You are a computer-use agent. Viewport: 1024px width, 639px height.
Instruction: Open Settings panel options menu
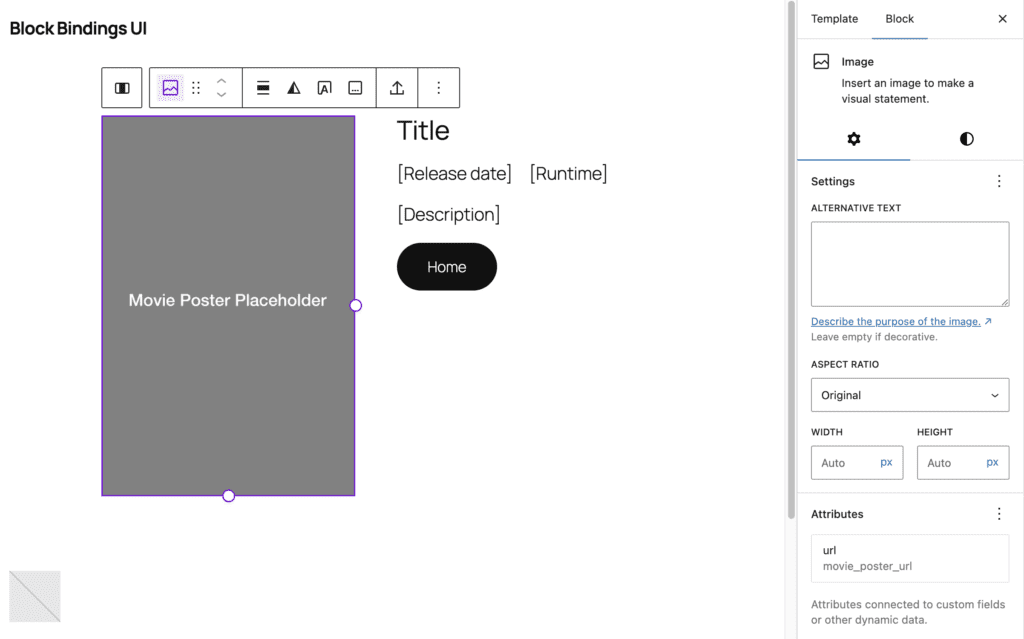tap(999, 181)
